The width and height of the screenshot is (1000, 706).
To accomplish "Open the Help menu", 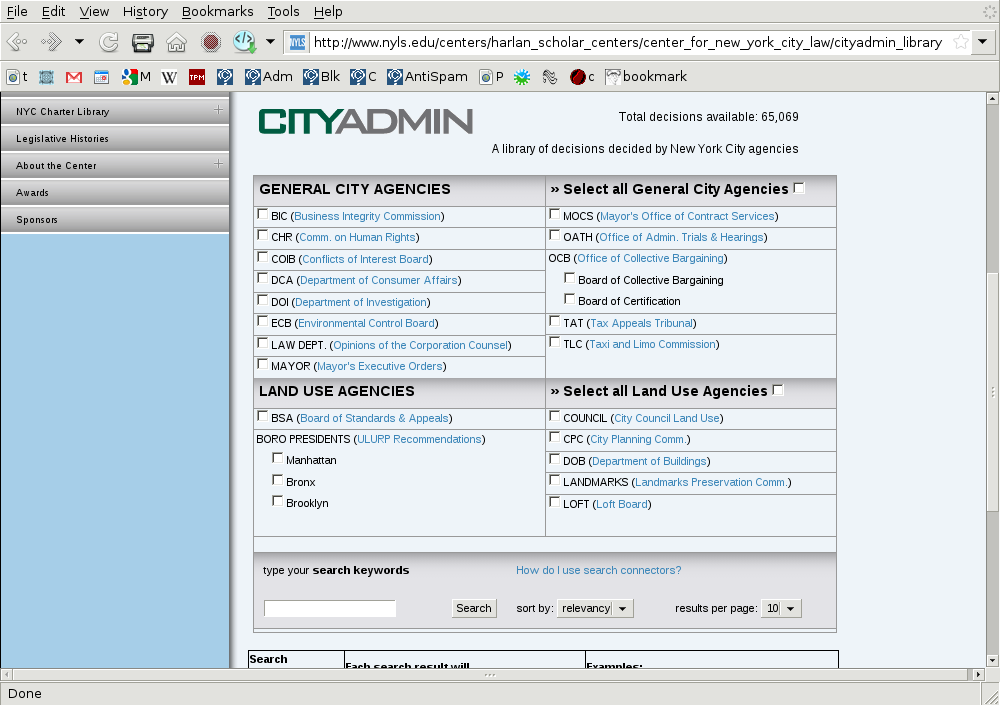I will (x=328, y=11).
